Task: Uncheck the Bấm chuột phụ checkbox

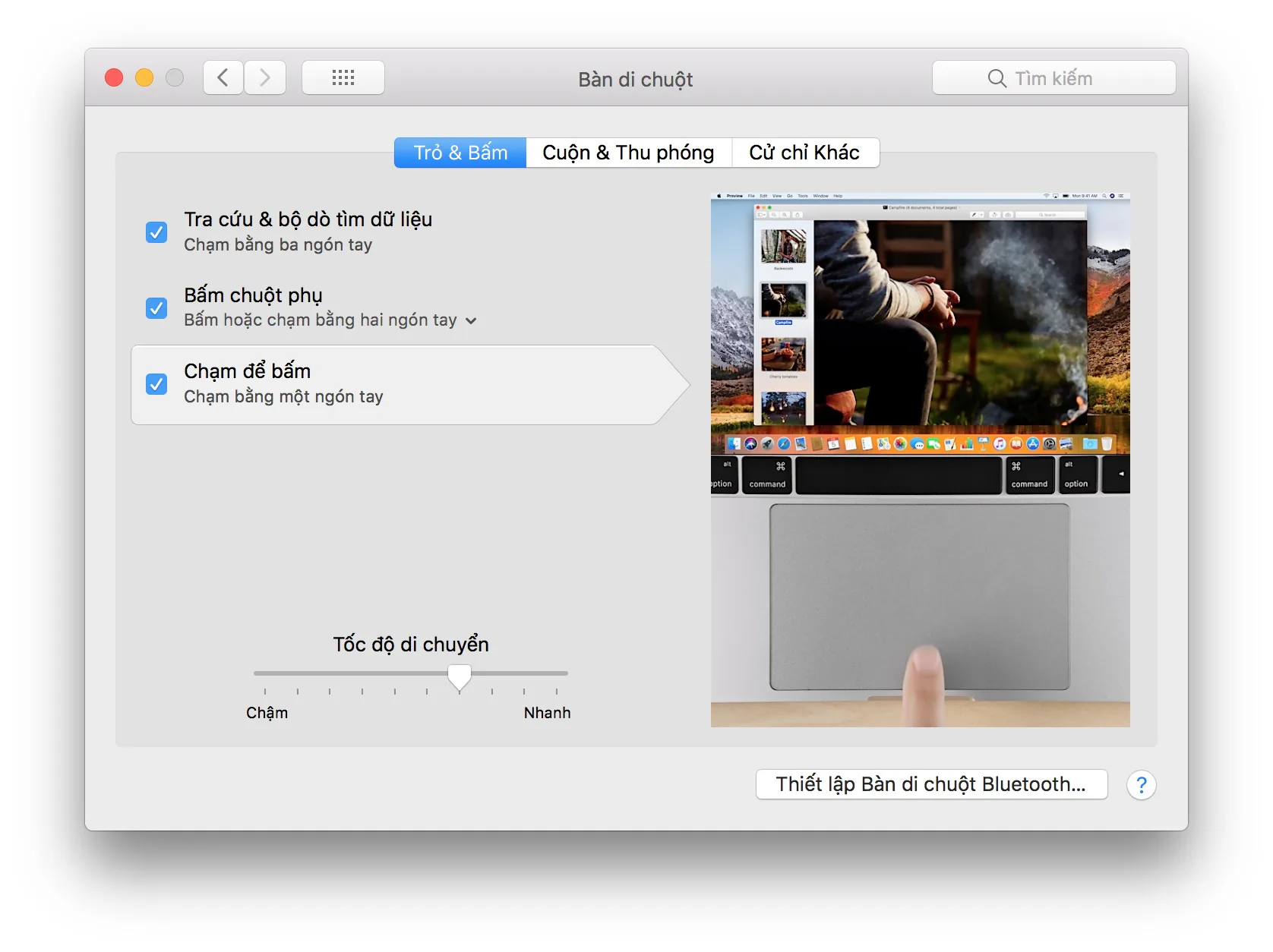Action: coord(156,308)
